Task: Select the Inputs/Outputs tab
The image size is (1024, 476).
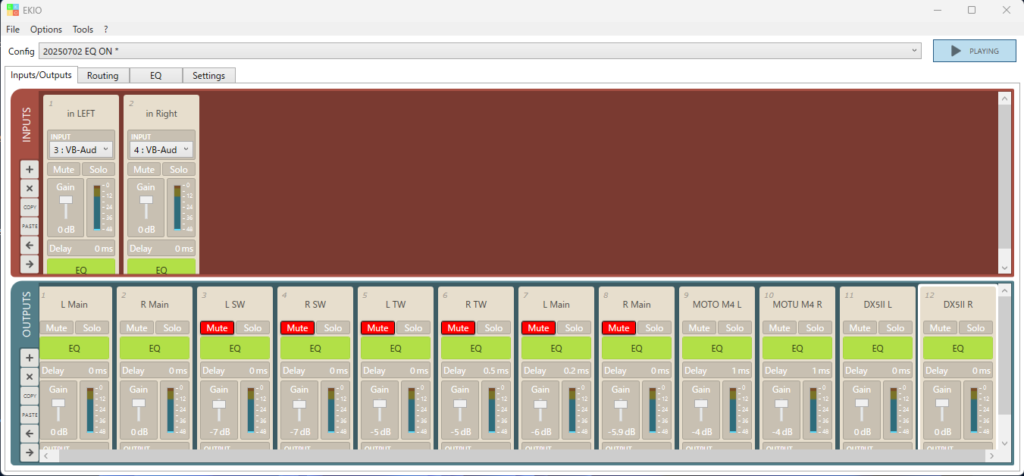Action: (41, 74)
